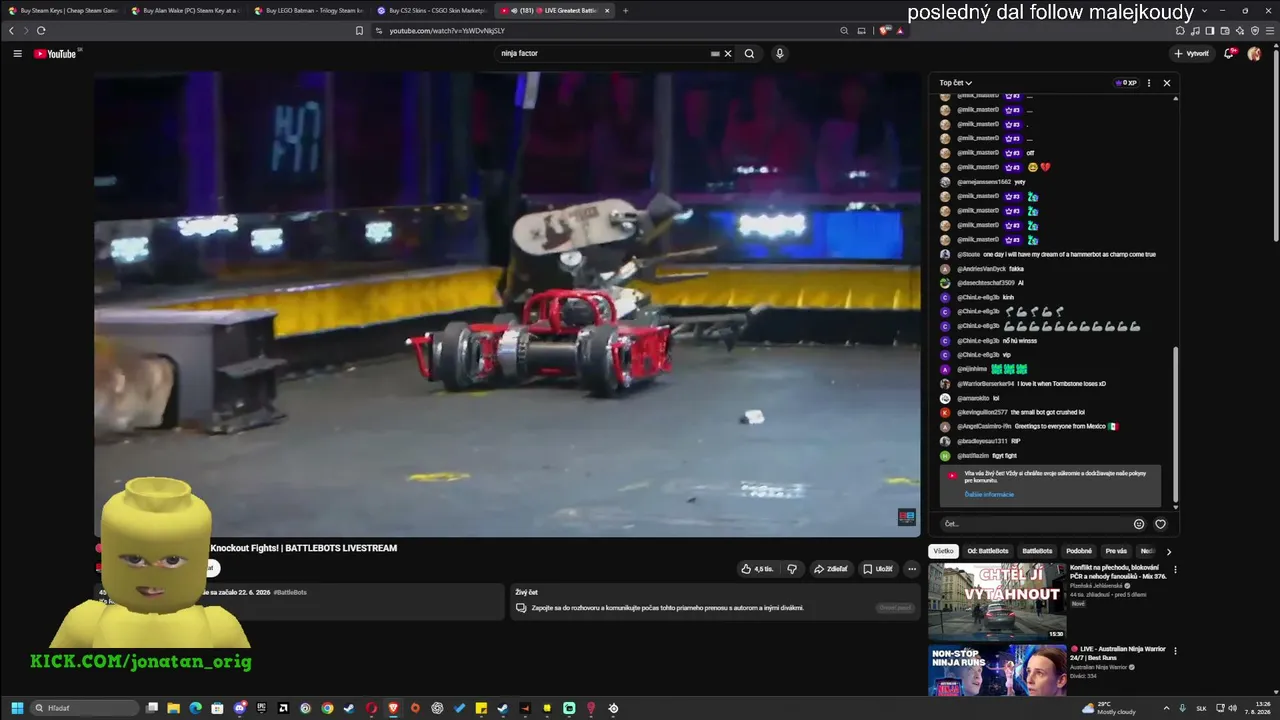Select the 'Pre vás' filter chip
Image resolution: width=1280 pixels, height=720 pixels.
click(x=1116, y=551)
